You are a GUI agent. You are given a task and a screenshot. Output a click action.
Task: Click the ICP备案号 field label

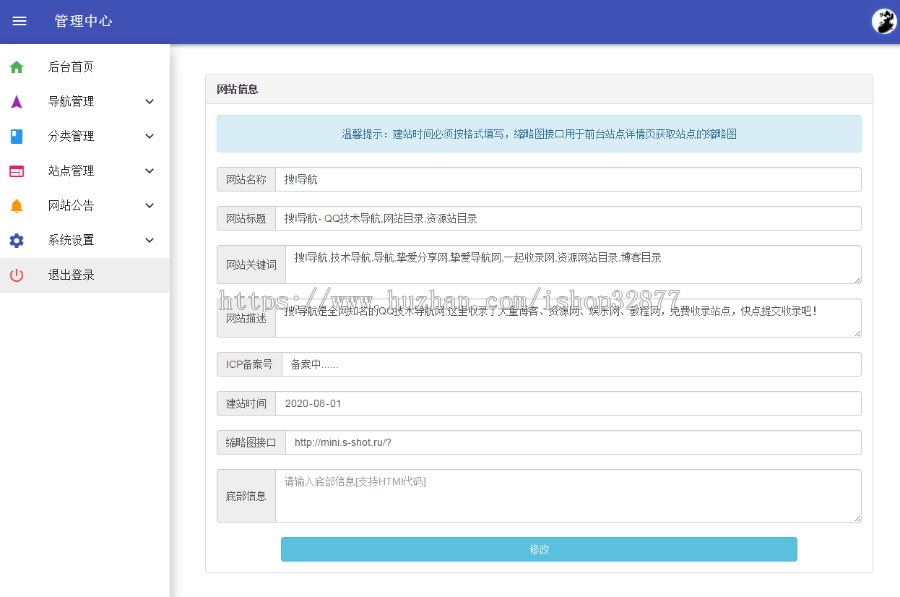[249, 365]
